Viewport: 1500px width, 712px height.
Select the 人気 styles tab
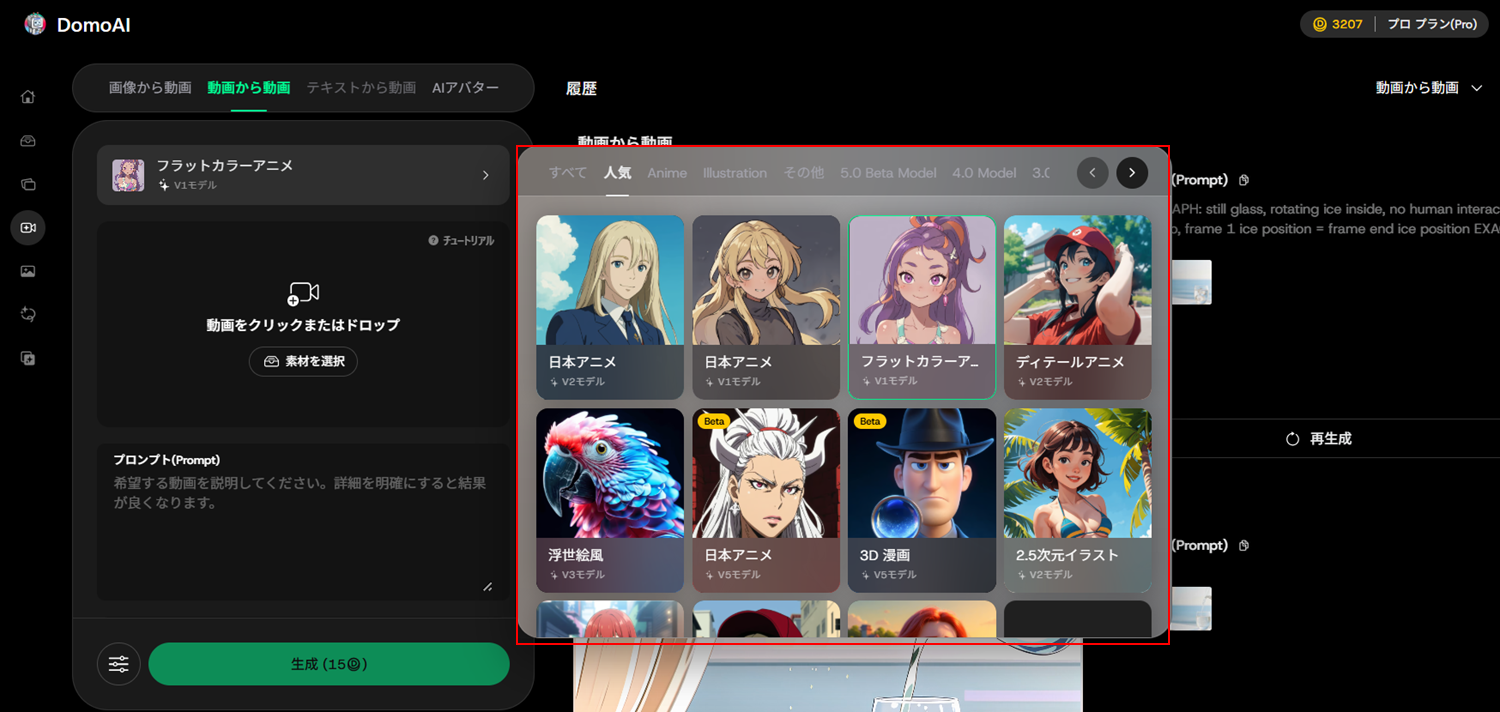(617, 173)
